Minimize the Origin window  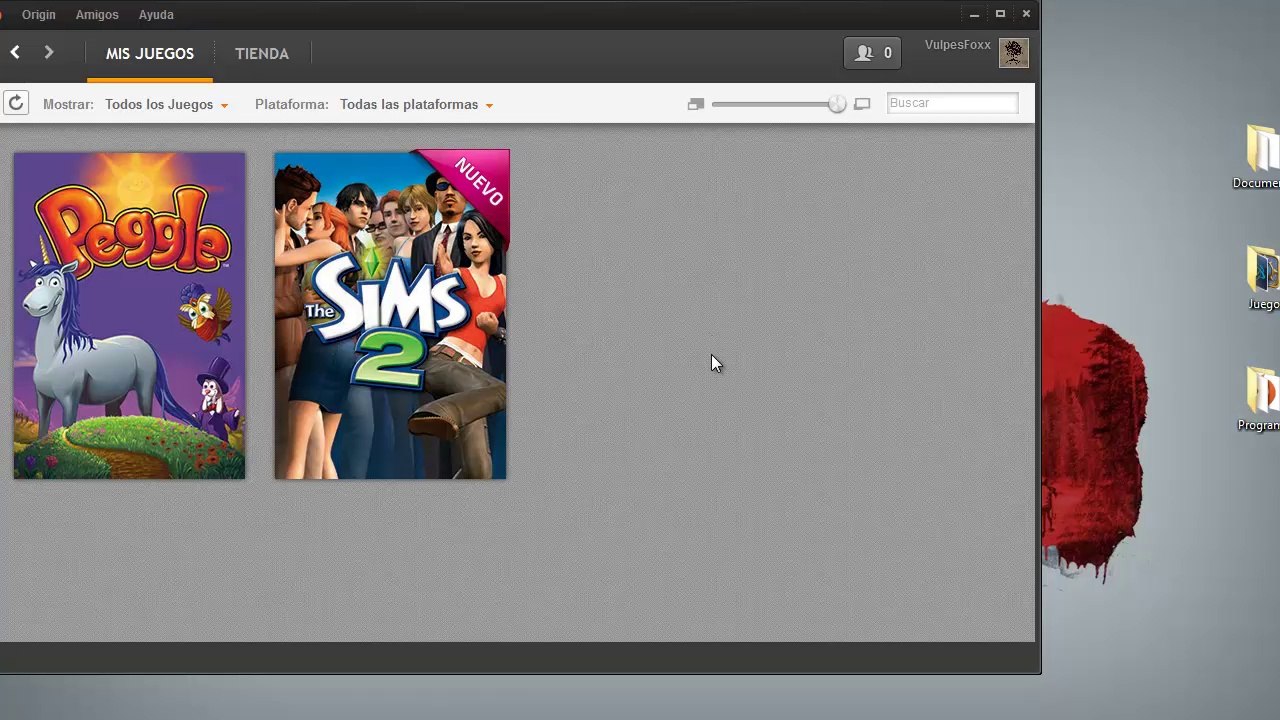(974, 14)
